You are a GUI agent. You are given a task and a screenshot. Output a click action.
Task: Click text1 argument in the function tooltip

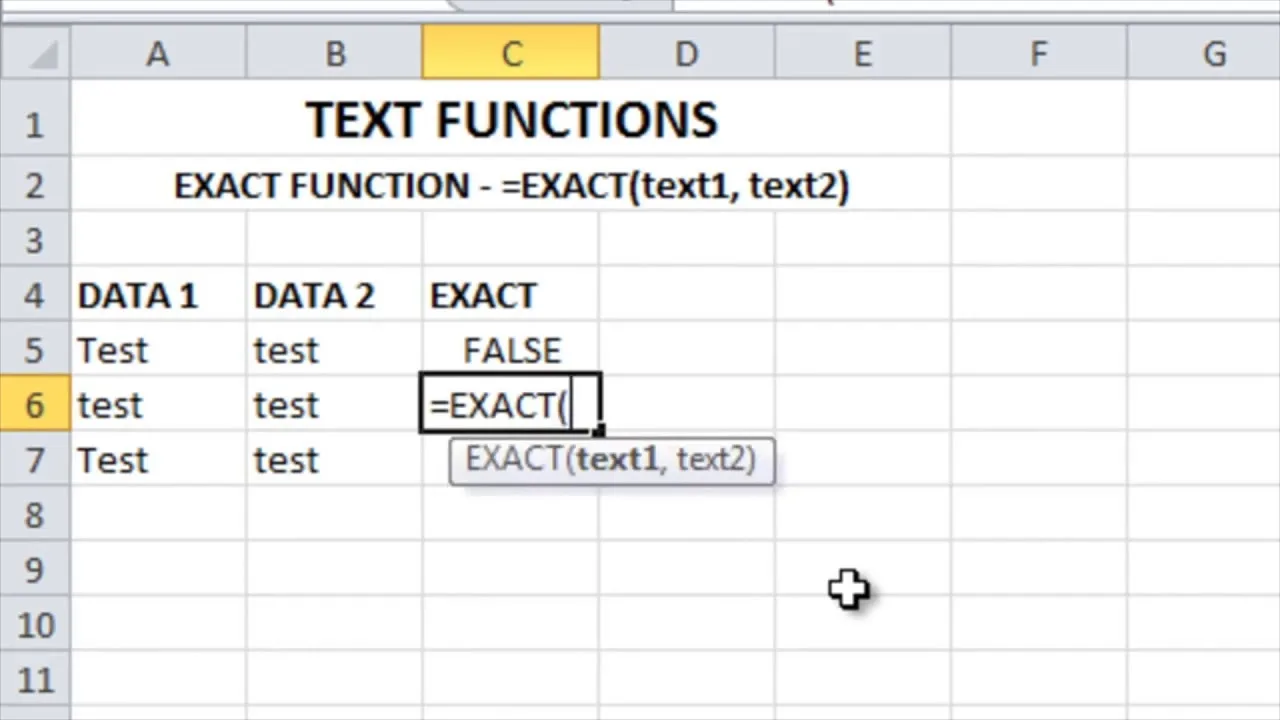pos(618,459)
